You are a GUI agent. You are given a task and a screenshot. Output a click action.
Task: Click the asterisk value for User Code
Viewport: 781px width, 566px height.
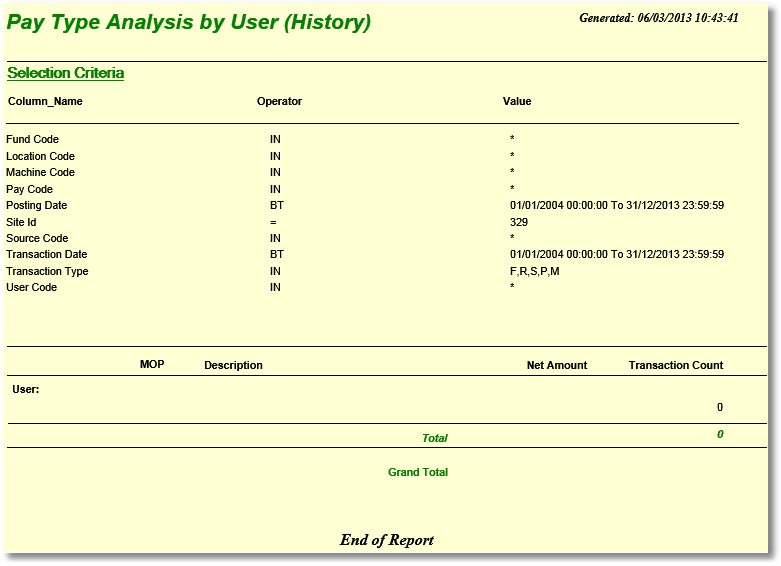tap(512, 285)
